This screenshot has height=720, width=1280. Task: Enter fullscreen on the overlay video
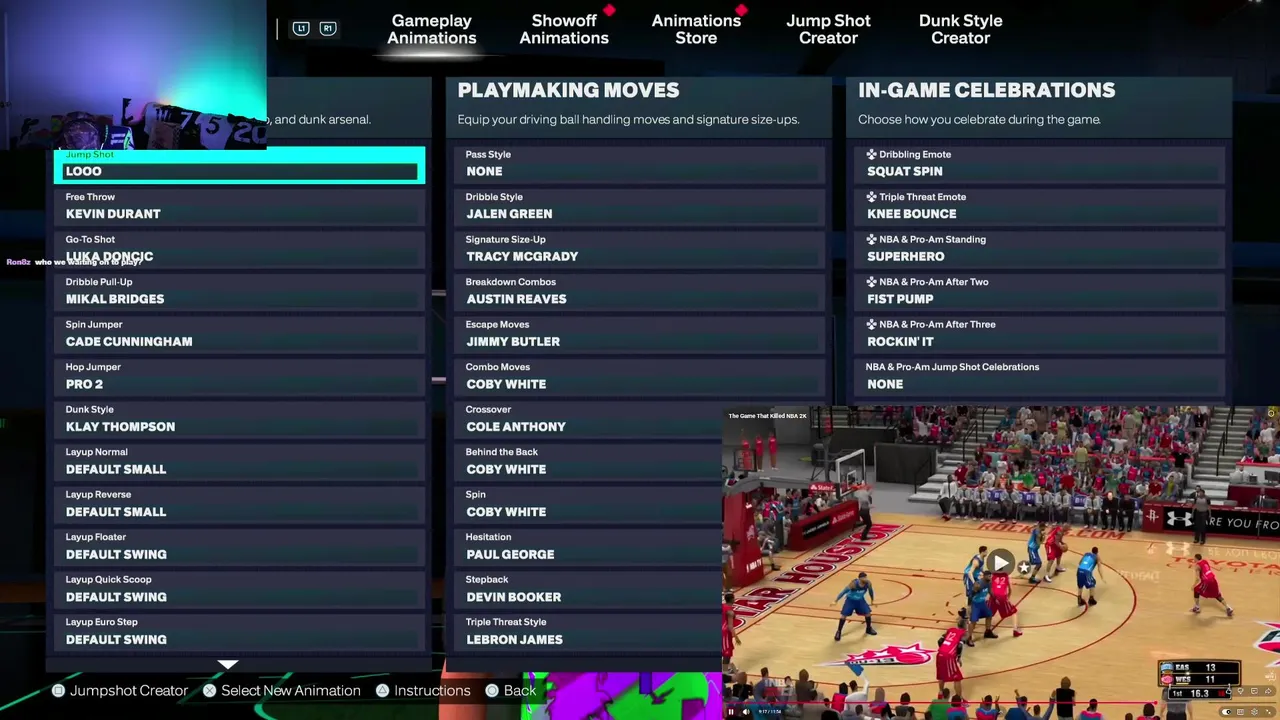(x=1268, y=712)
